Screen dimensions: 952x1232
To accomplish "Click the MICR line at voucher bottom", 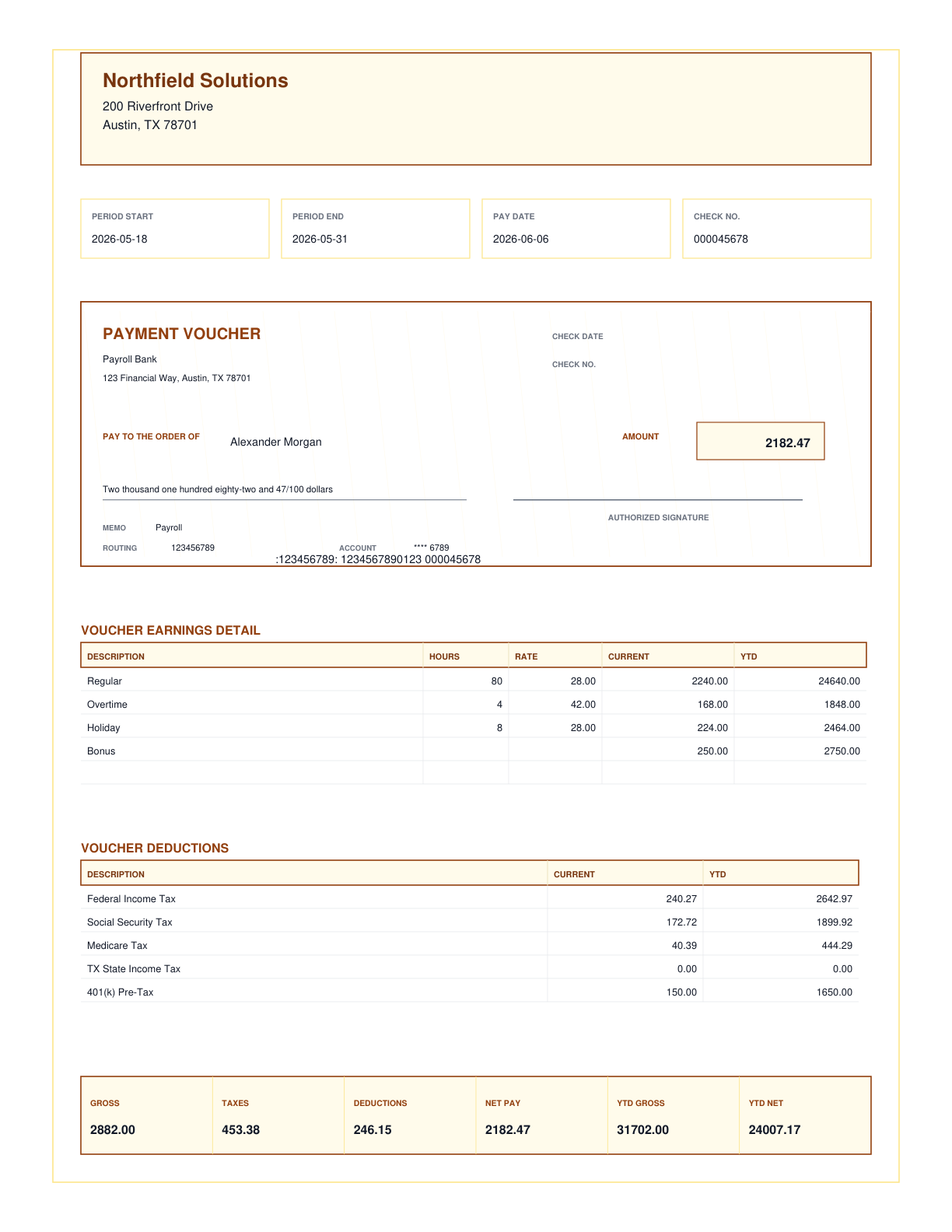I will pos(378,560).
